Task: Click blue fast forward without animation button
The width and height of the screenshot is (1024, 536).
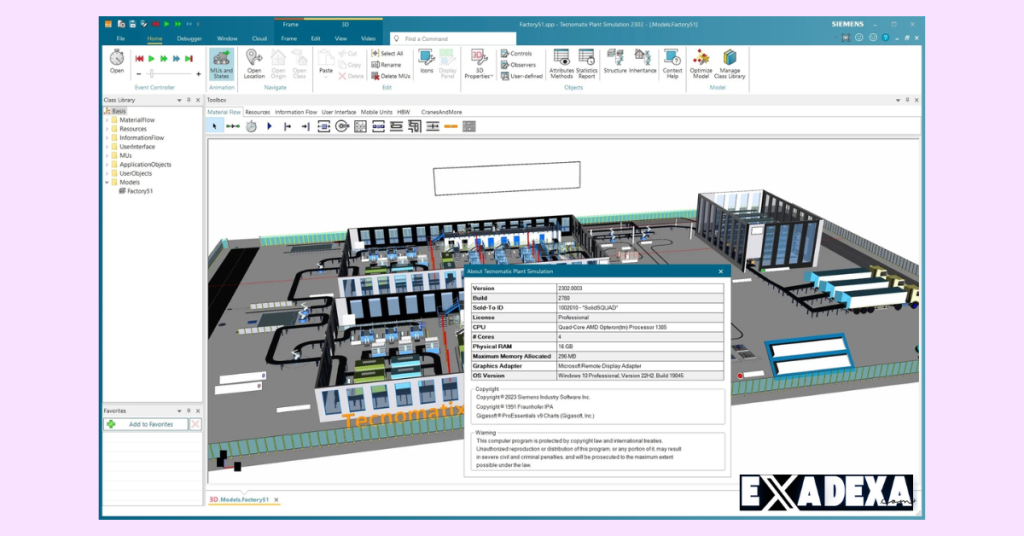Action: tap(176, 59)
